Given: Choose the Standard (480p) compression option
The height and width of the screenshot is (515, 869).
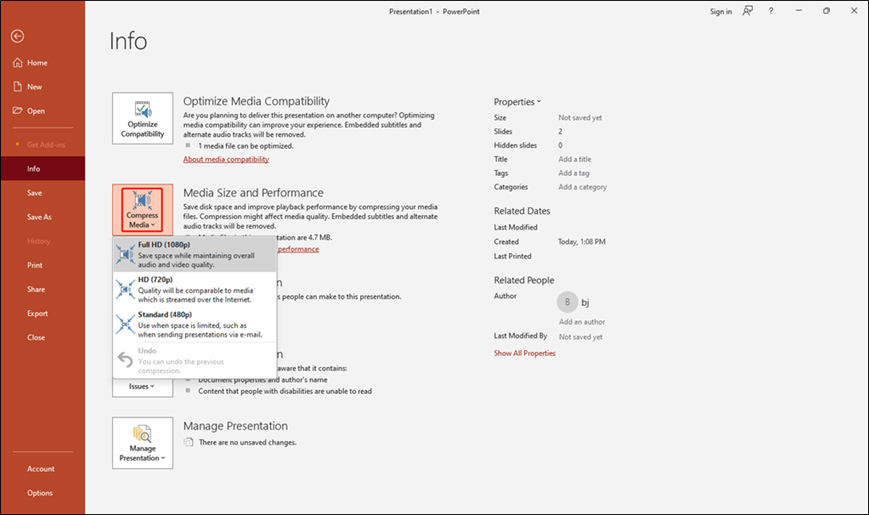Looking at the screenshot, I should click(x=195, y=324).
